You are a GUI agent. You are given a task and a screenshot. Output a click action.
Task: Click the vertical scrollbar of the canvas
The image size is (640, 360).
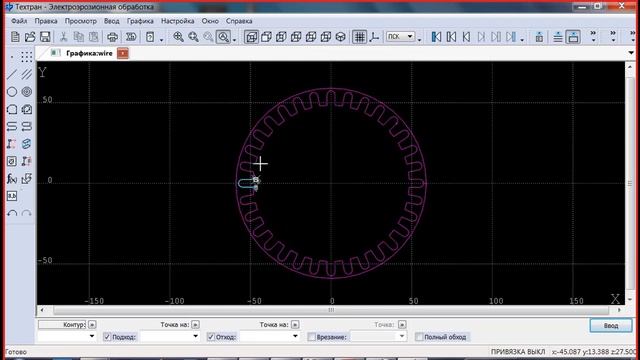(x=630, y=183)
